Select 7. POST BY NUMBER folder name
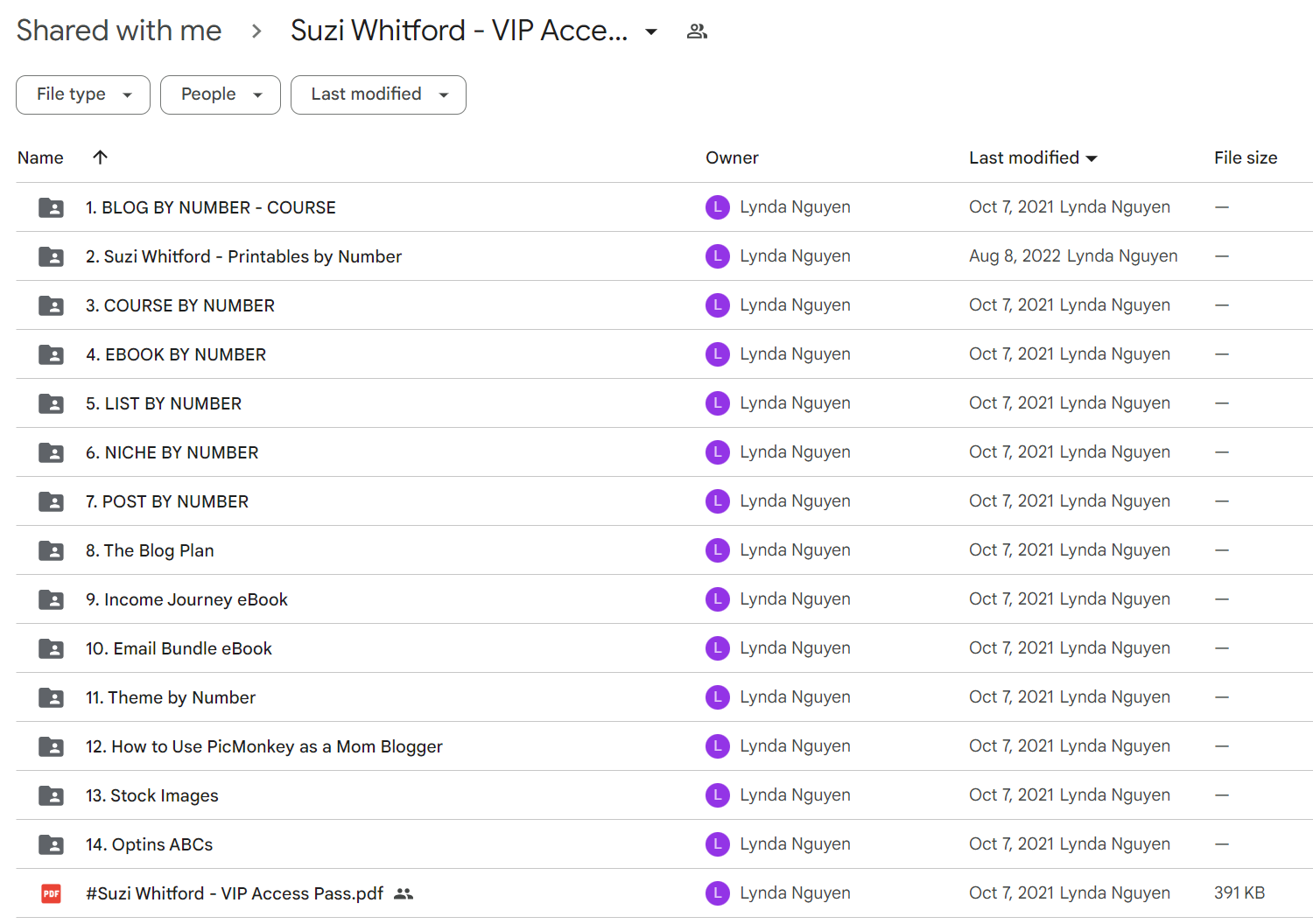The image size is (1313, 924). pyautogui.click(x=167, y=501)
